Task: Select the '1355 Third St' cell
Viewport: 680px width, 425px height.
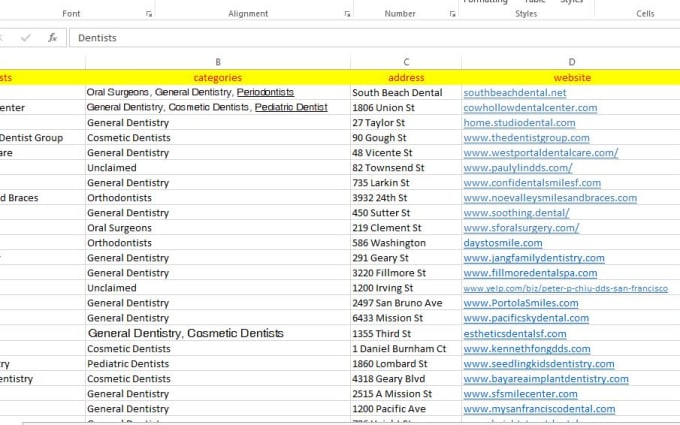Action: (406, 333)
